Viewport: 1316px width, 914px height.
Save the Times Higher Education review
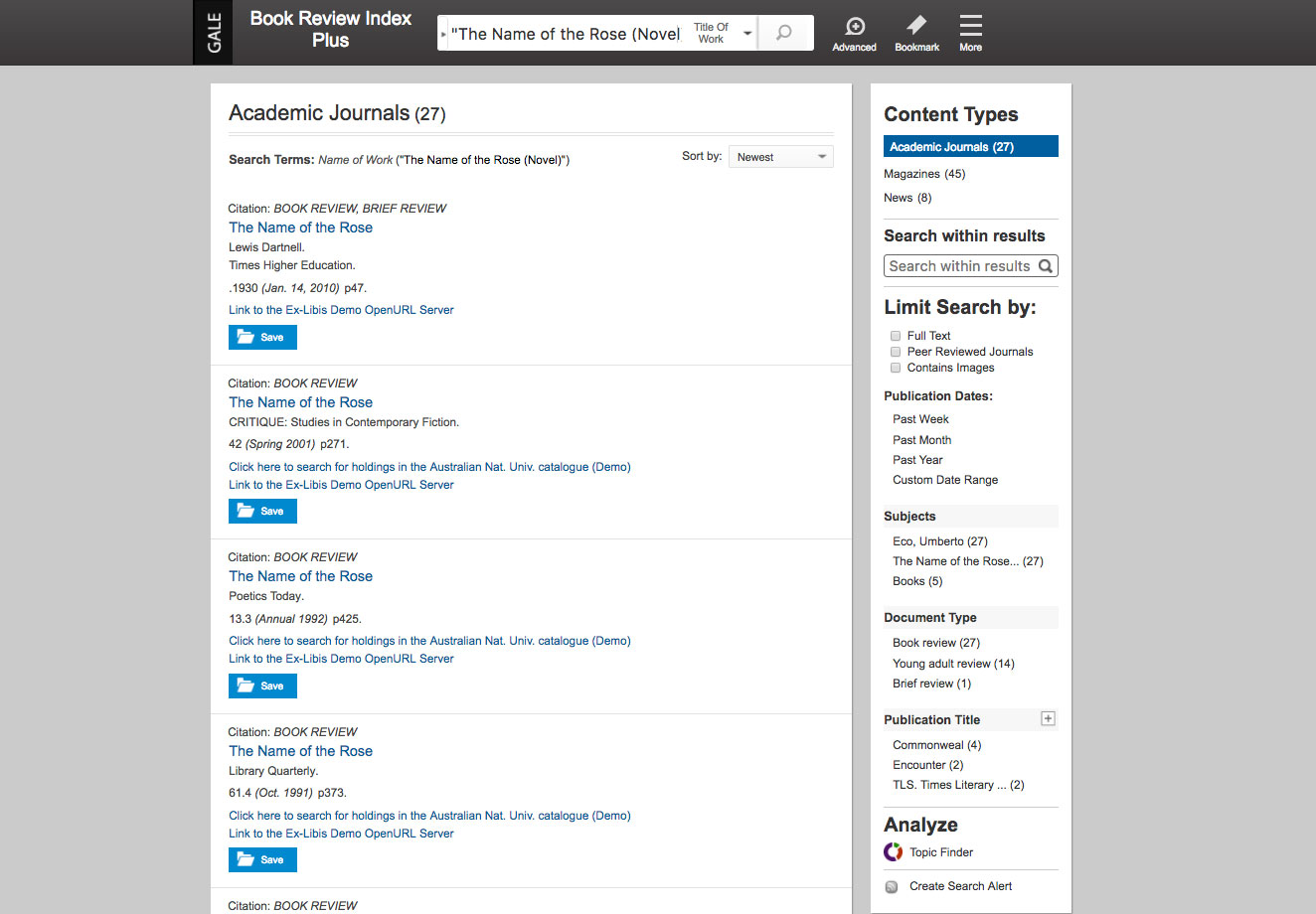tap(262, 337)
